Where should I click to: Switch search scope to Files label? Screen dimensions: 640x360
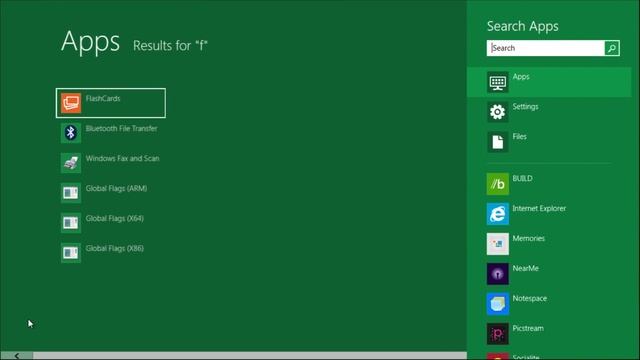(520, 136)
